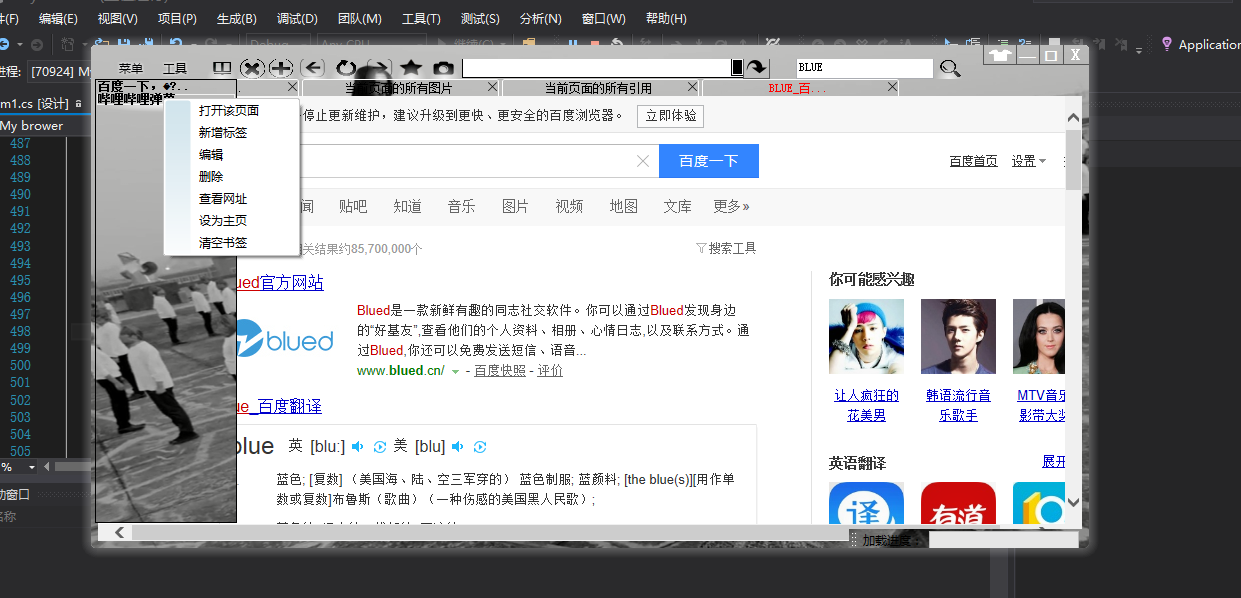This screenshot has height=598, width=1241.
Task: Open the bookmarks book icon
Action: pyautogui.click(x=222, y=68)
